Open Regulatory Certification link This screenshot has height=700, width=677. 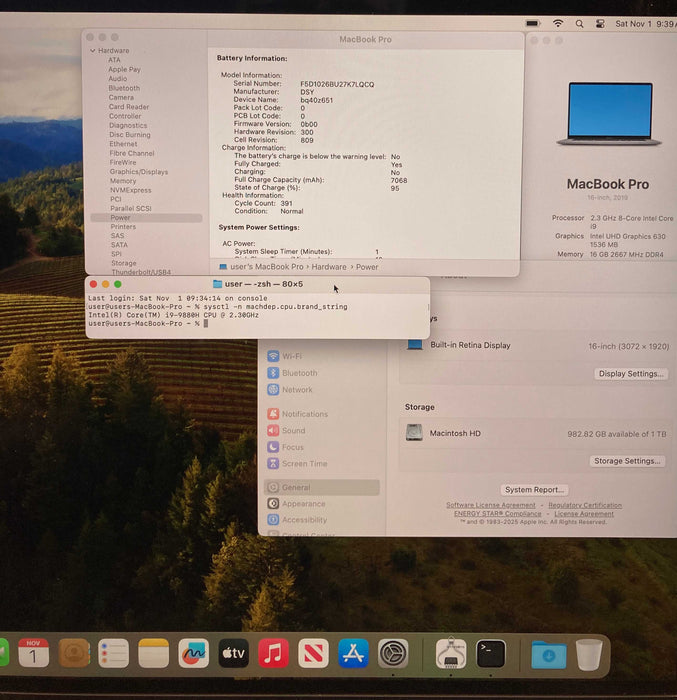585,505
